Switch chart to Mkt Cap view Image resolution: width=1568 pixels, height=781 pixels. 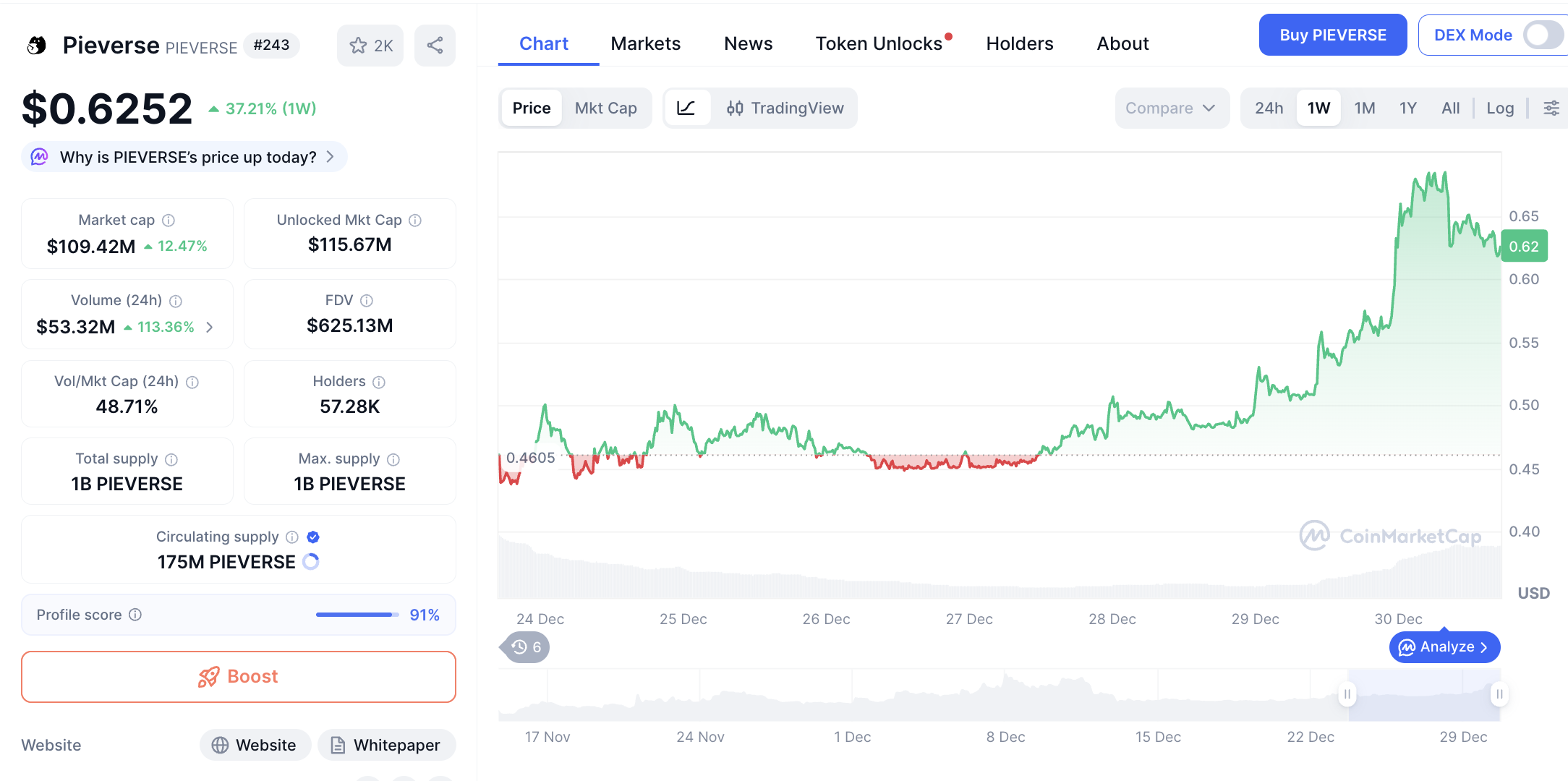(606, 108)
